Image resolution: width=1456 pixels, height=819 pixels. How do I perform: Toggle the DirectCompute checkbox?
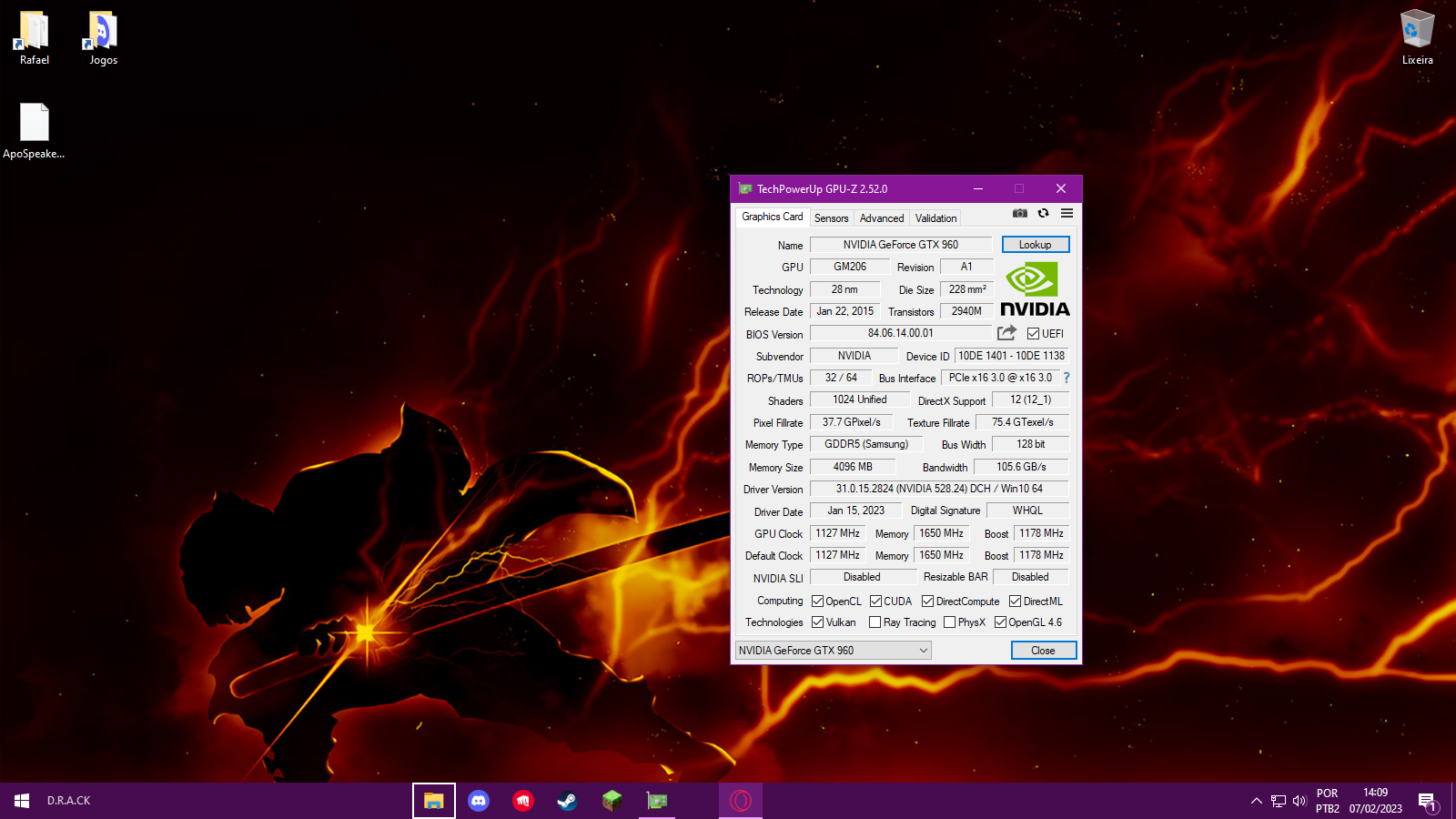click(927, 602)
